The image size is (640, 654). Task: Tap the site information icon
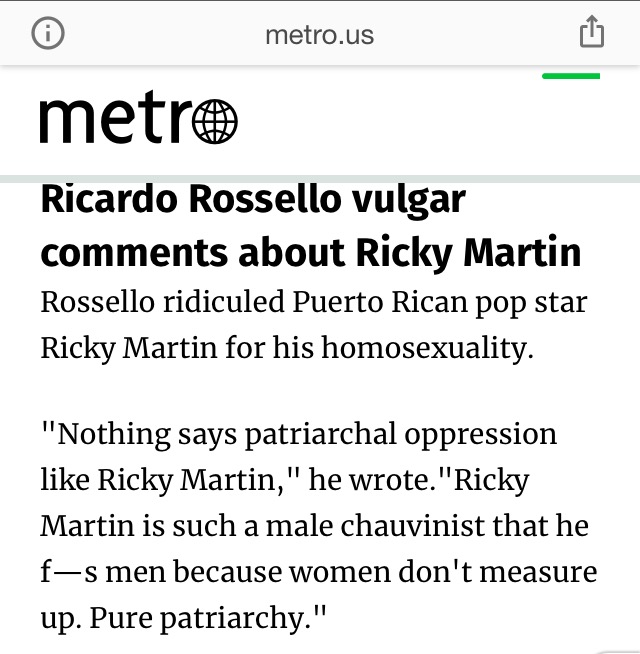click(x=47, y=33)
